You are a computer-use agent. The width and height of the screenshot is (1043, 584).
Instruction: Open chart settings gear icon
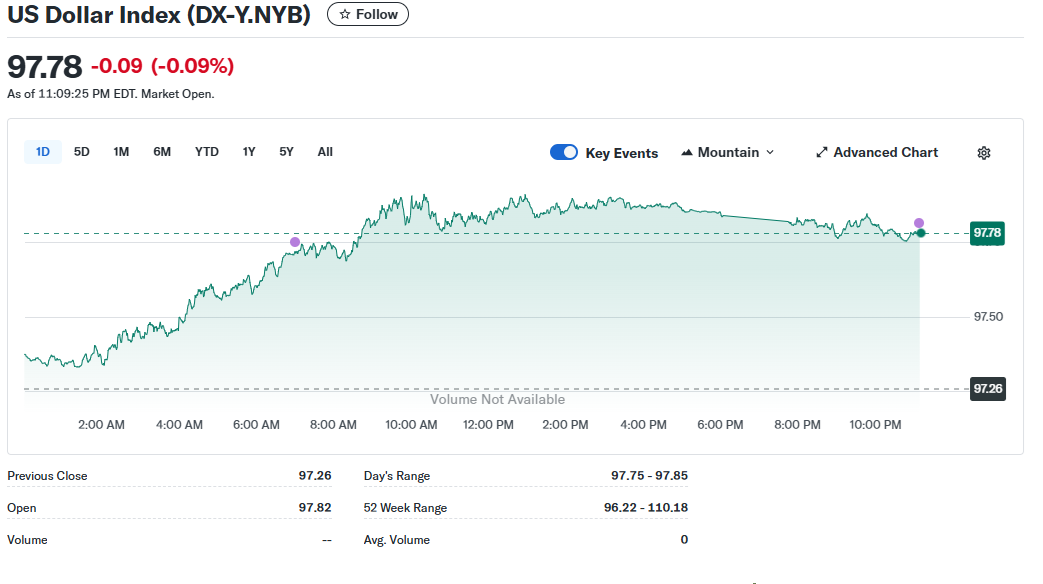click(983, 153)
